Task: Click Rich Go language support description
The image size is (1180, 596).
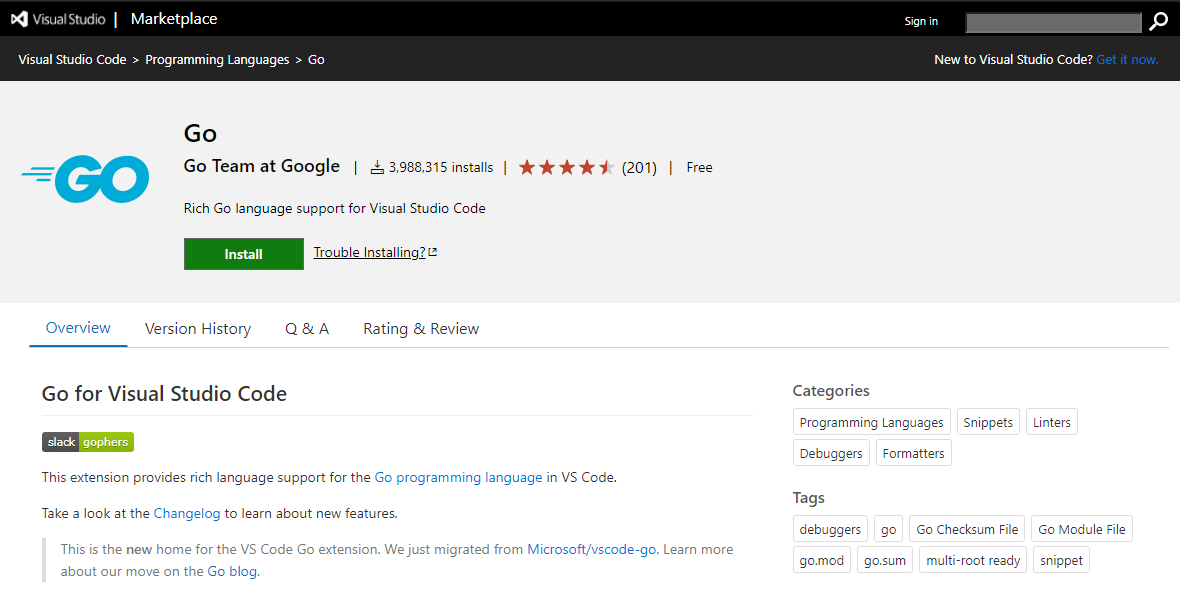Action: point(335,208)
